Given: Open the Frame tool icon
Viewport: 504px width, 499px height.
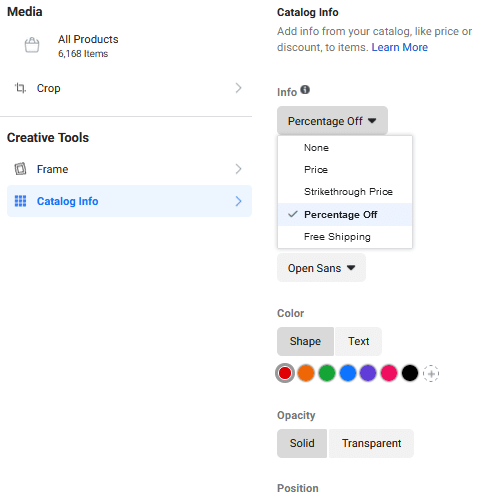Looking at the screenshot, I should (x=20, y=169).
